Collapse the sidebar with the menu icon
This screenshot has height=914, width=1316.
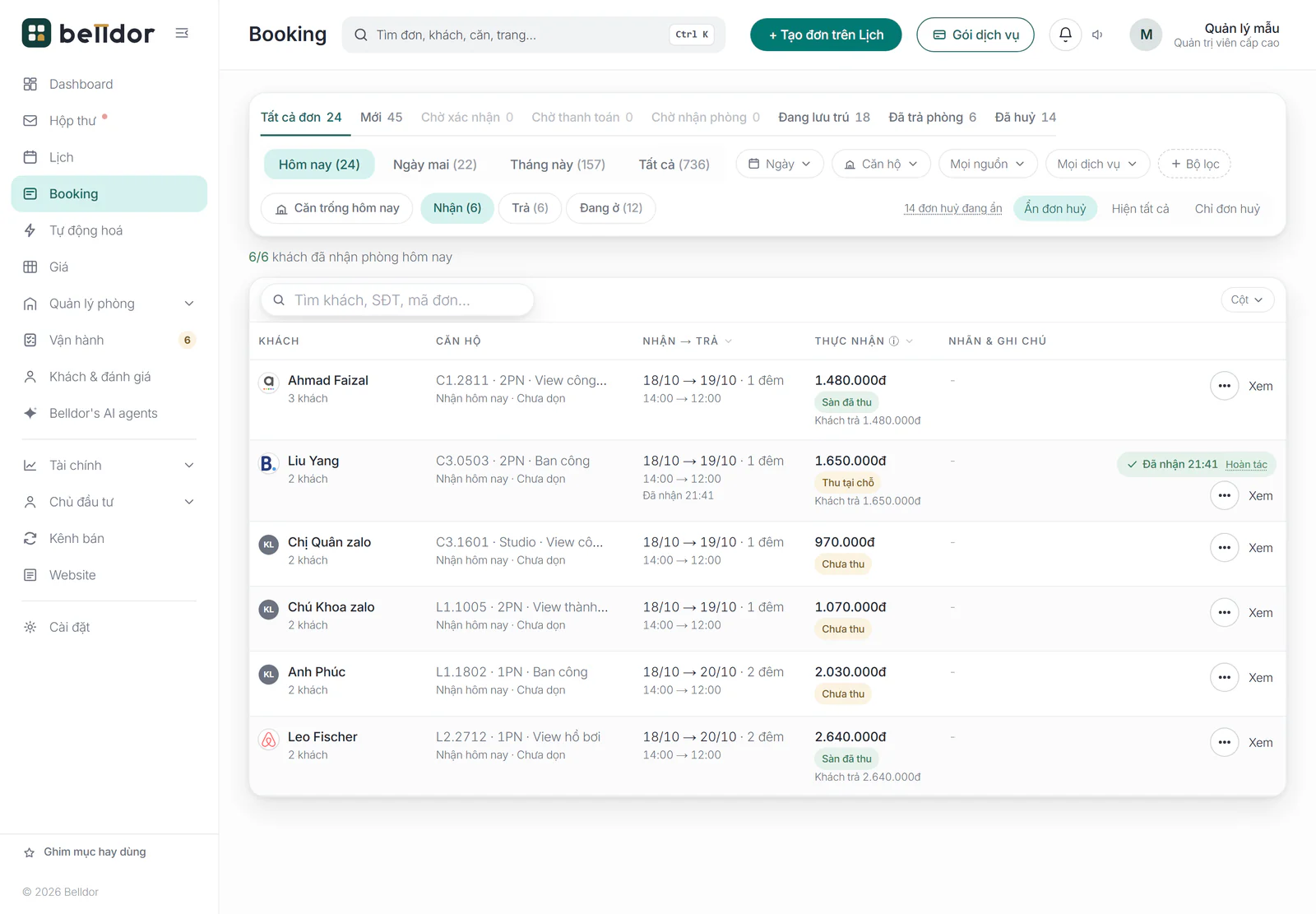pos(182,33)
